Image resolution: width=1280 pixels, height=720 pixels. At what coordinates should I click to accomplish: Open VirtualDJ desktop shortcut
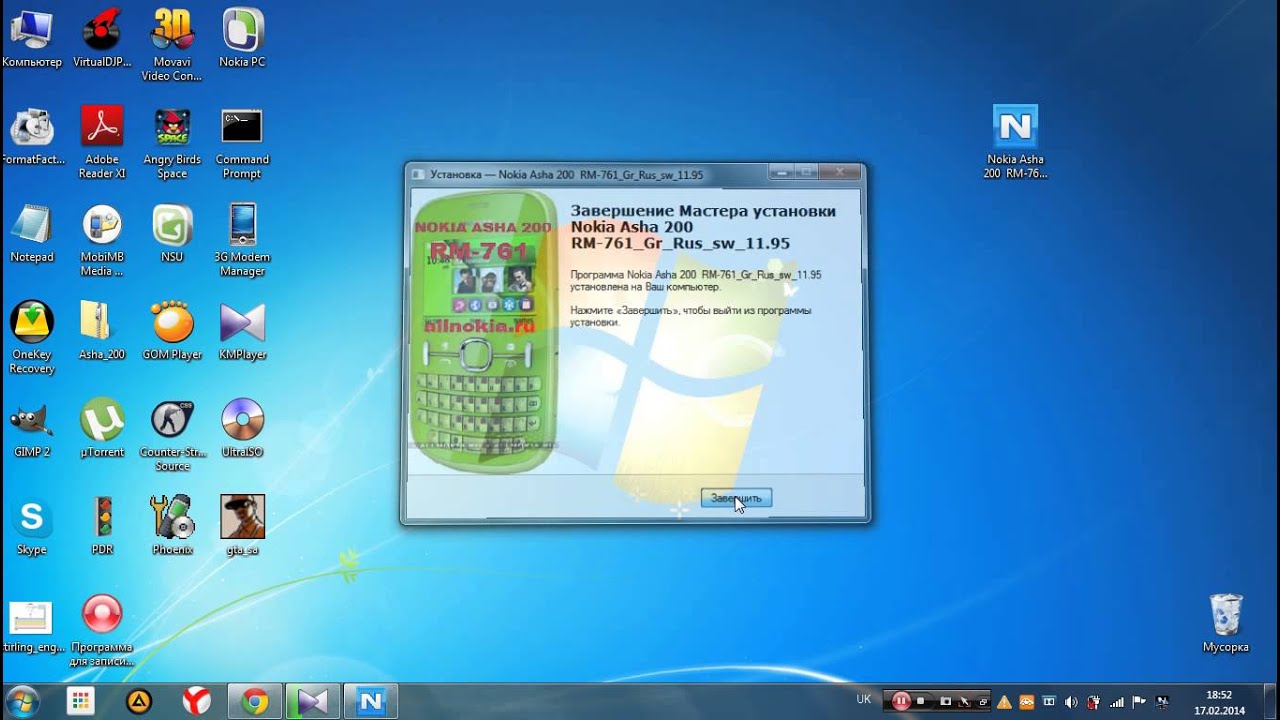tap(102, 40)
